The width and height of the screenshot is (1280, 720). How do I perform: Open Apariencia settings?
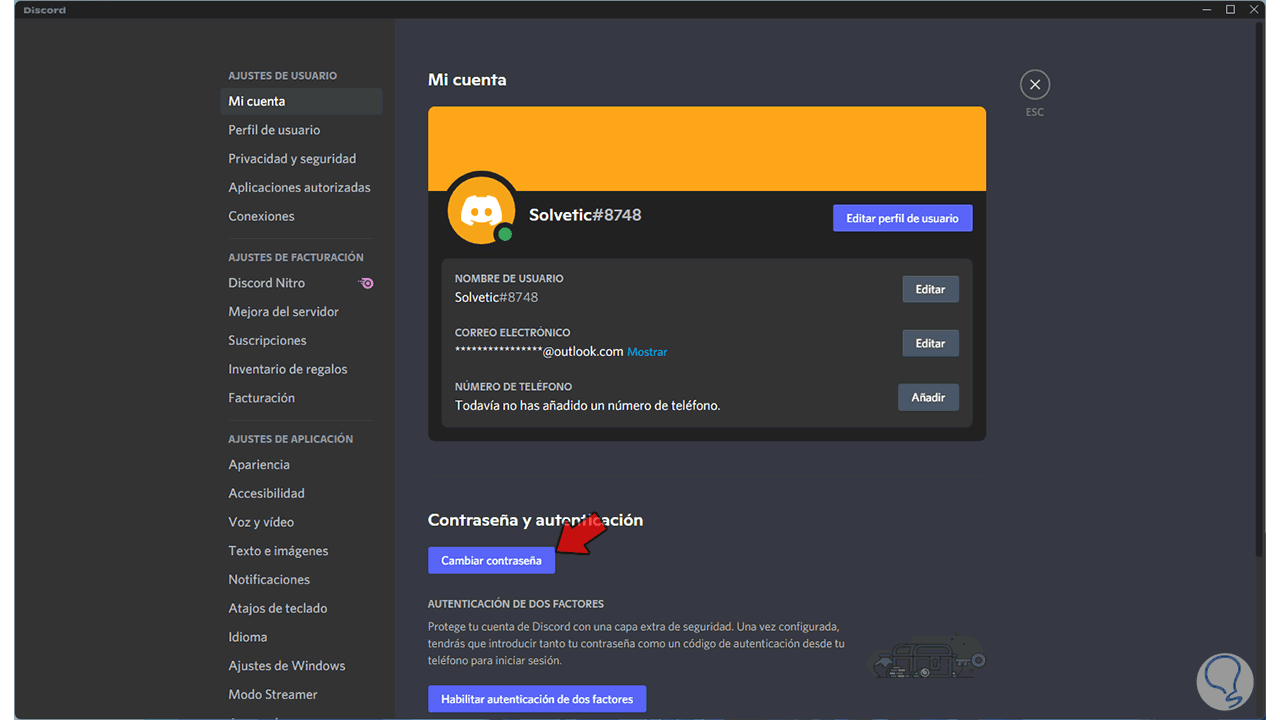coord(301,465)
